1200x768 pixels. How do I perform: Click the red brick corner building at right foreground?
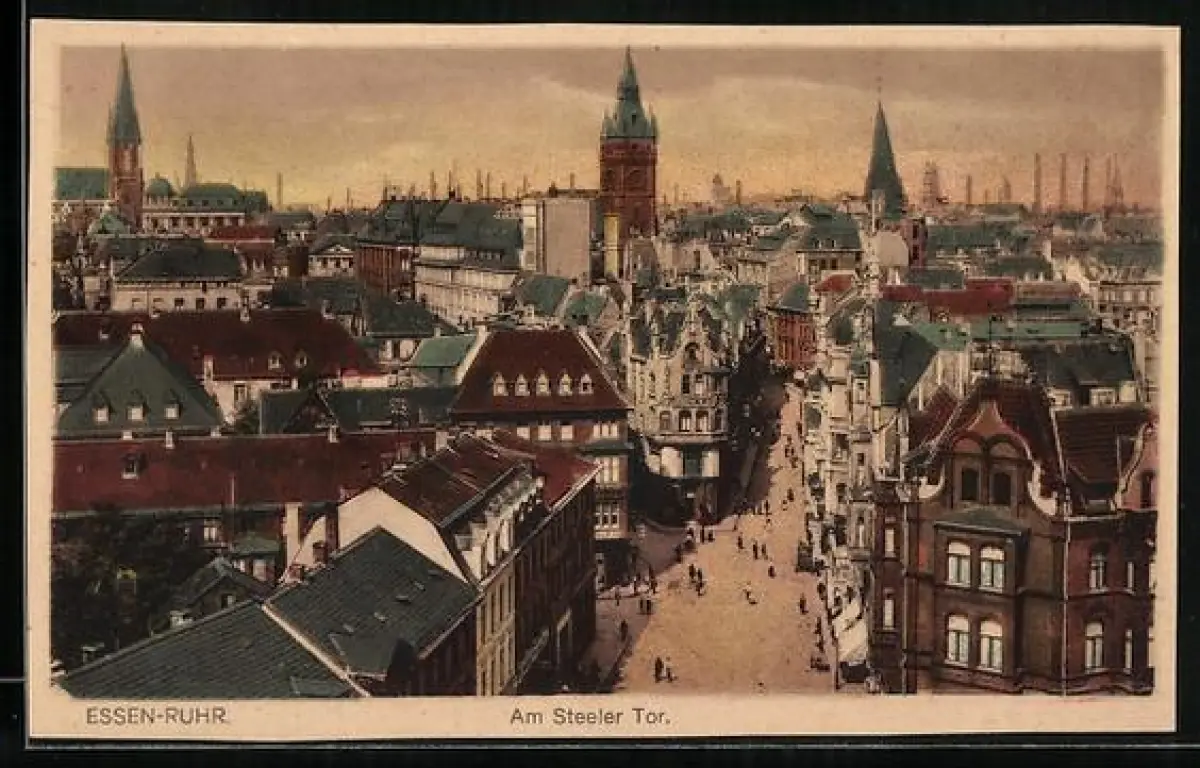(1010, 560)
